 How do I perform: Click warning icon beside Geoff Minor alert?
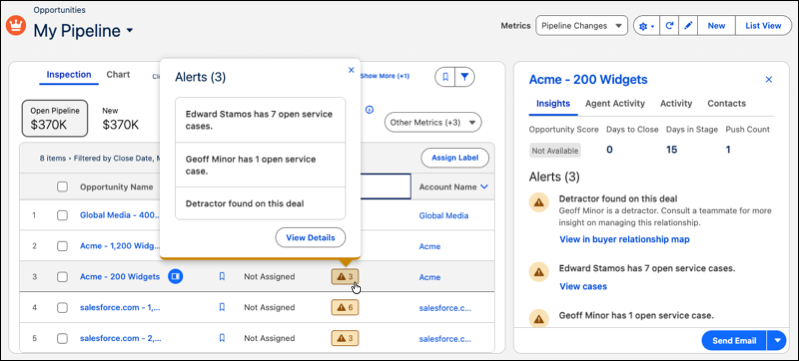pyautogui.click(x=538, y=319)
